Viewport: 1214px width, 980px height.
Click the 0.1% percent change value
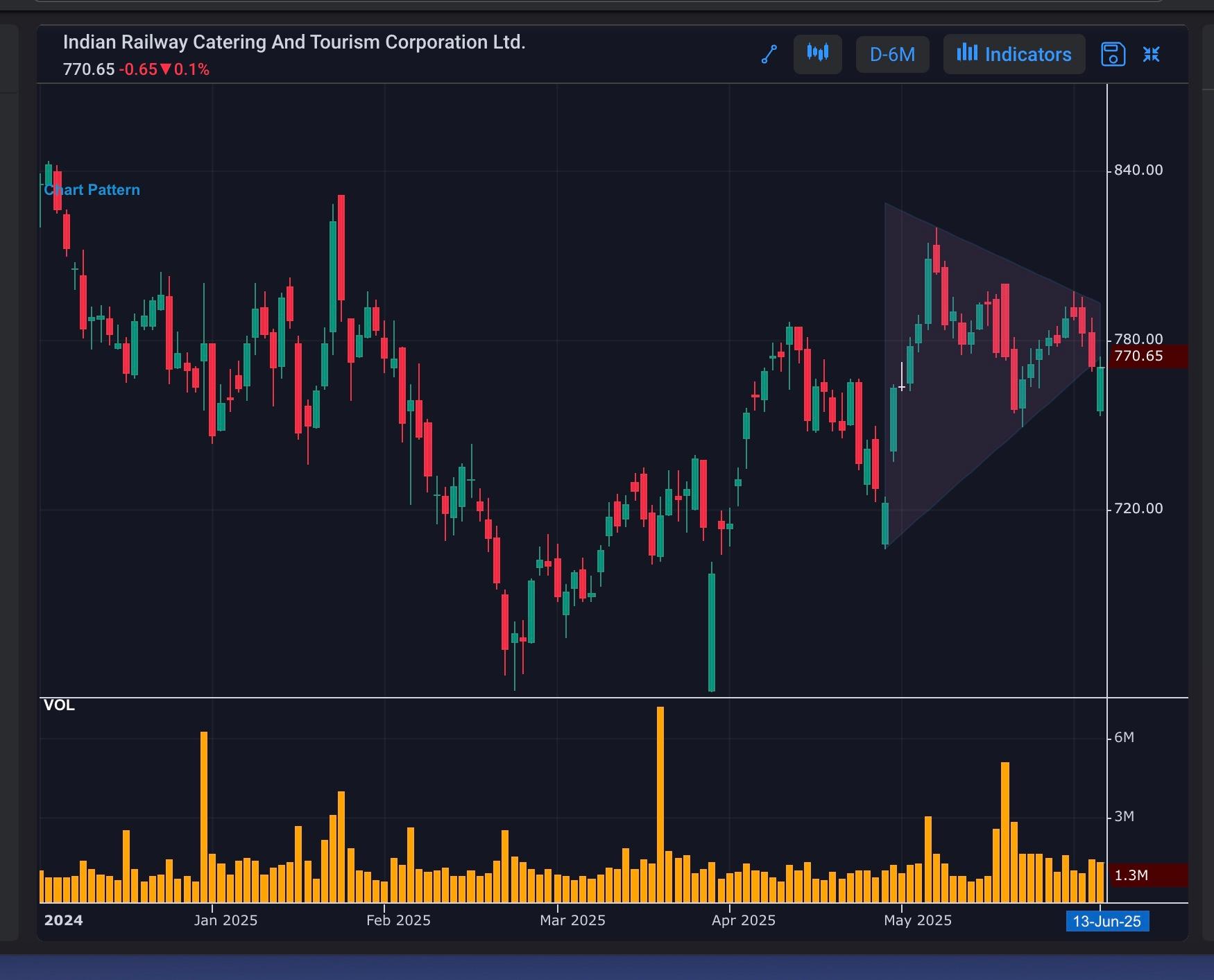point(191,69)
